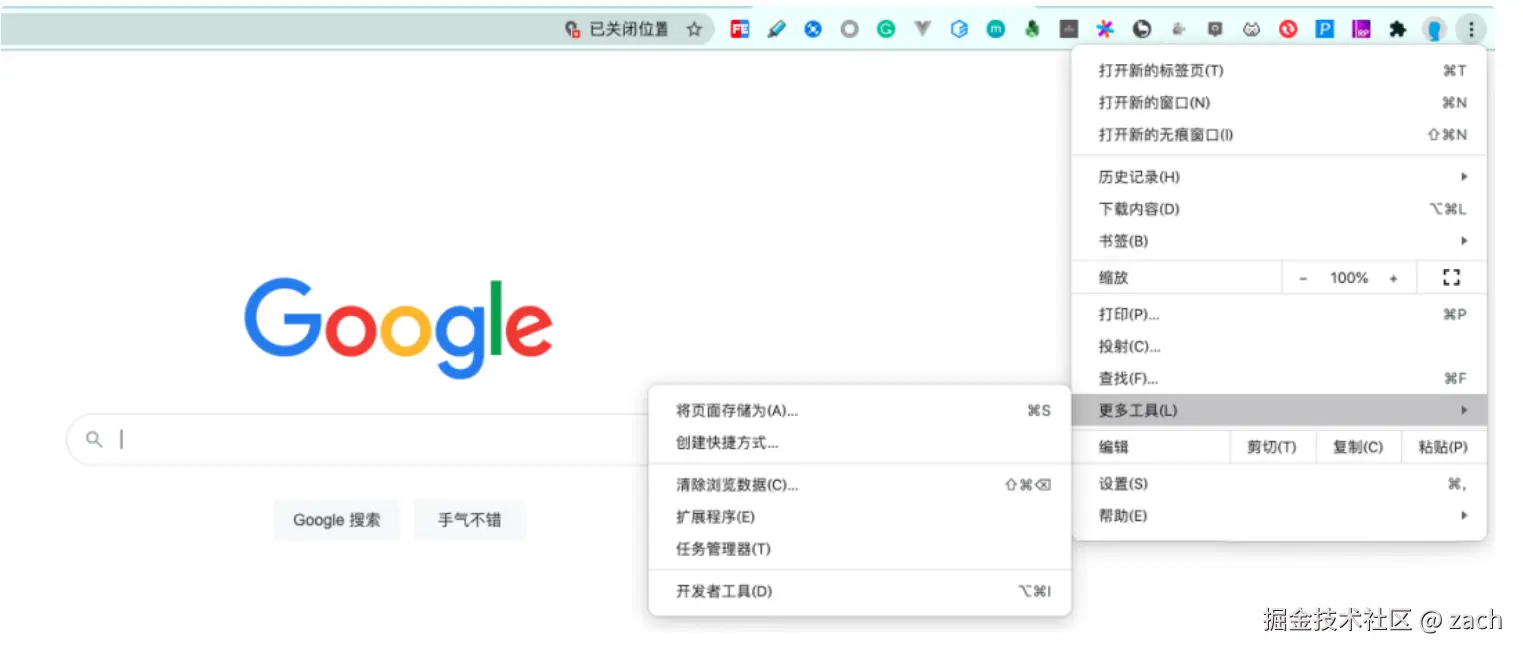Open 扩展程序(E) from submenu
The width and height of the screenshot is (1523, 653).
(x=860, y=517)
